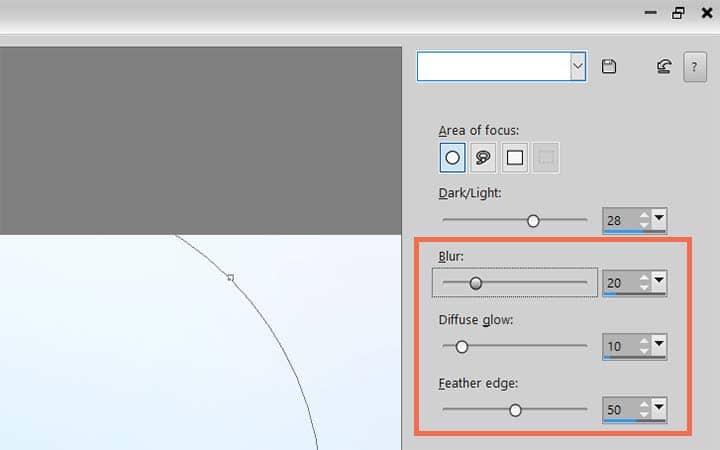Open the Blur pop-up slider arrow
This screenshot has height=450, width=720.
point(659,280)
